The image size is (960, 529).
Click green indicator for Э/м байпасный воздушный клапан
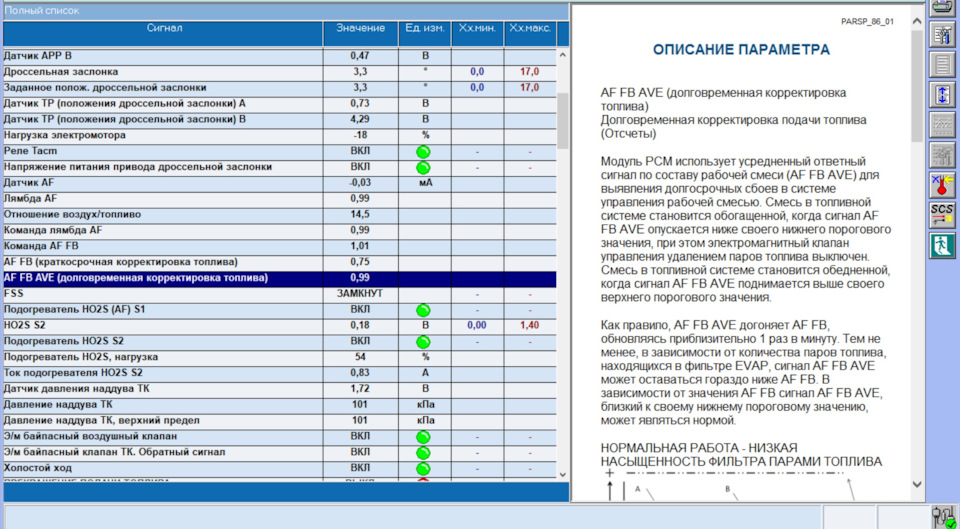point(423,437)
